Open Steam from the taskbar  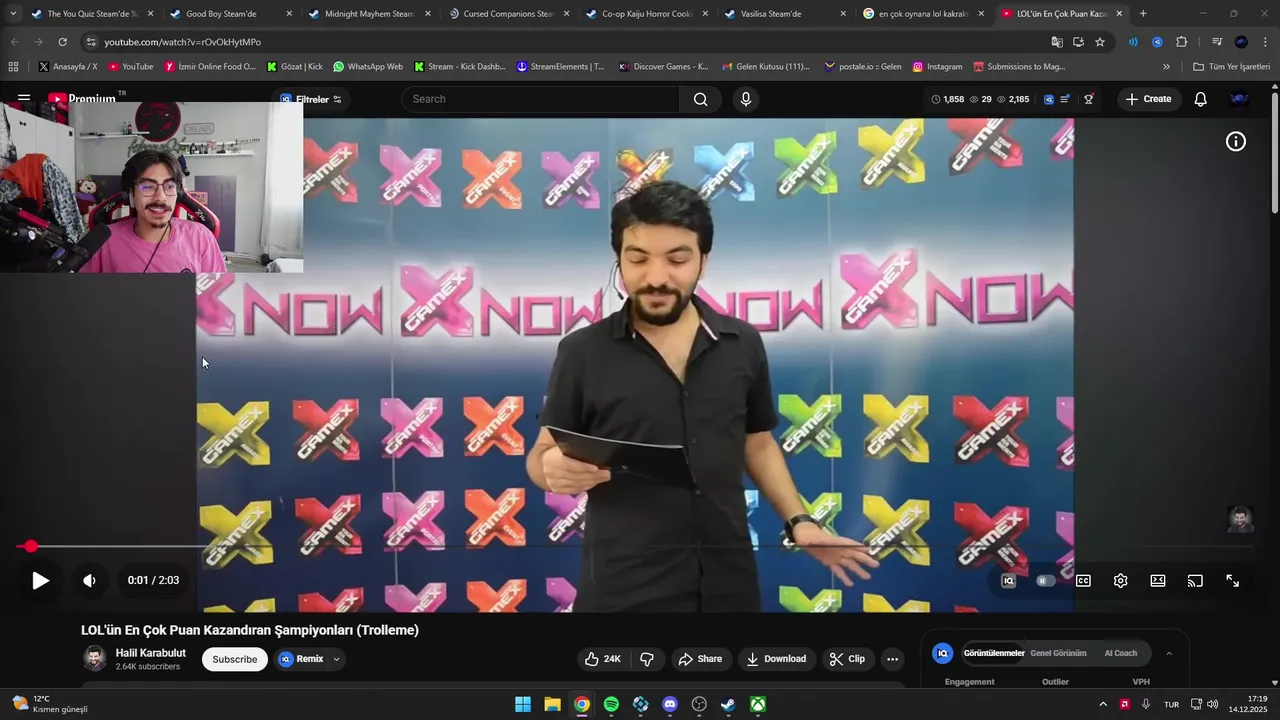729,704
